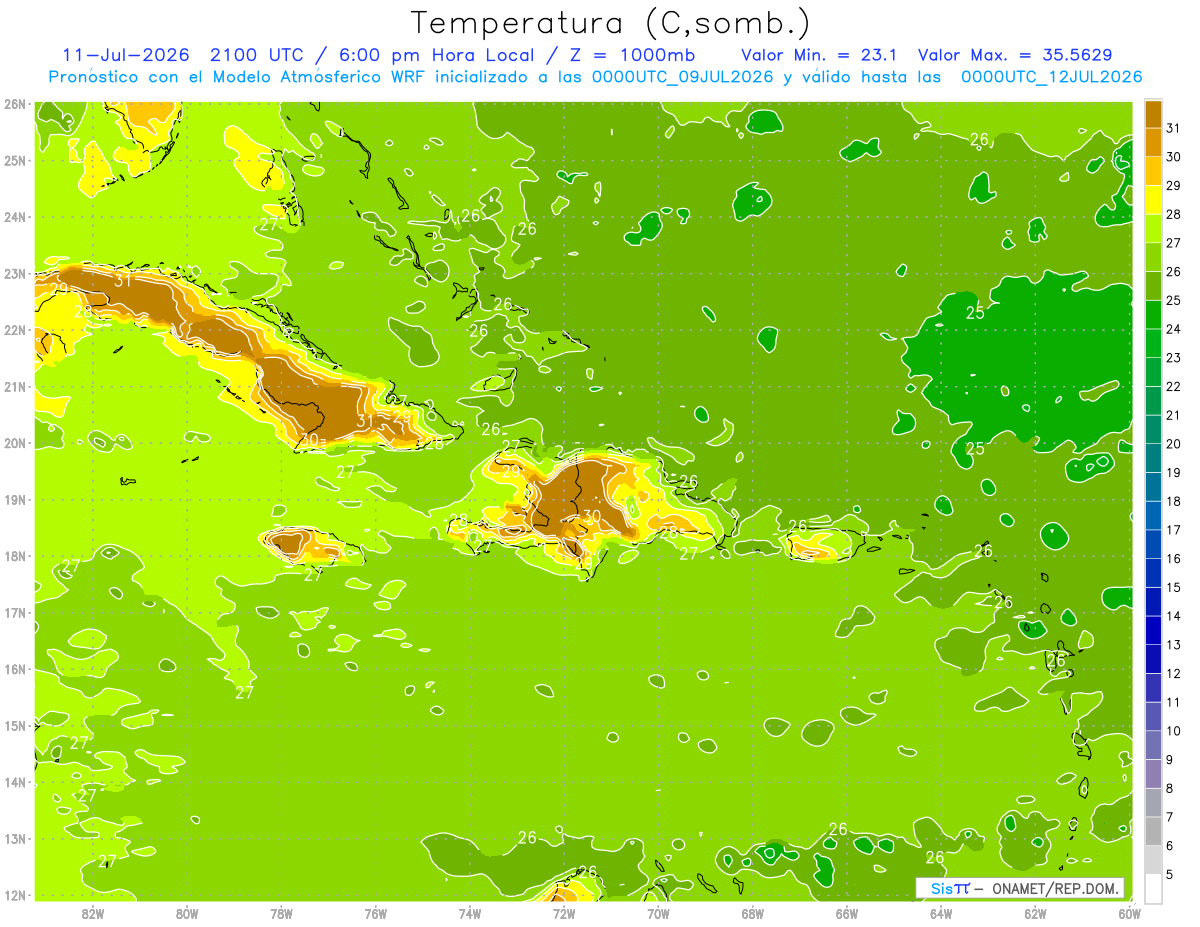Click the 26N latitude axis label
The image size is (1200, 927).
coord(15,103)
